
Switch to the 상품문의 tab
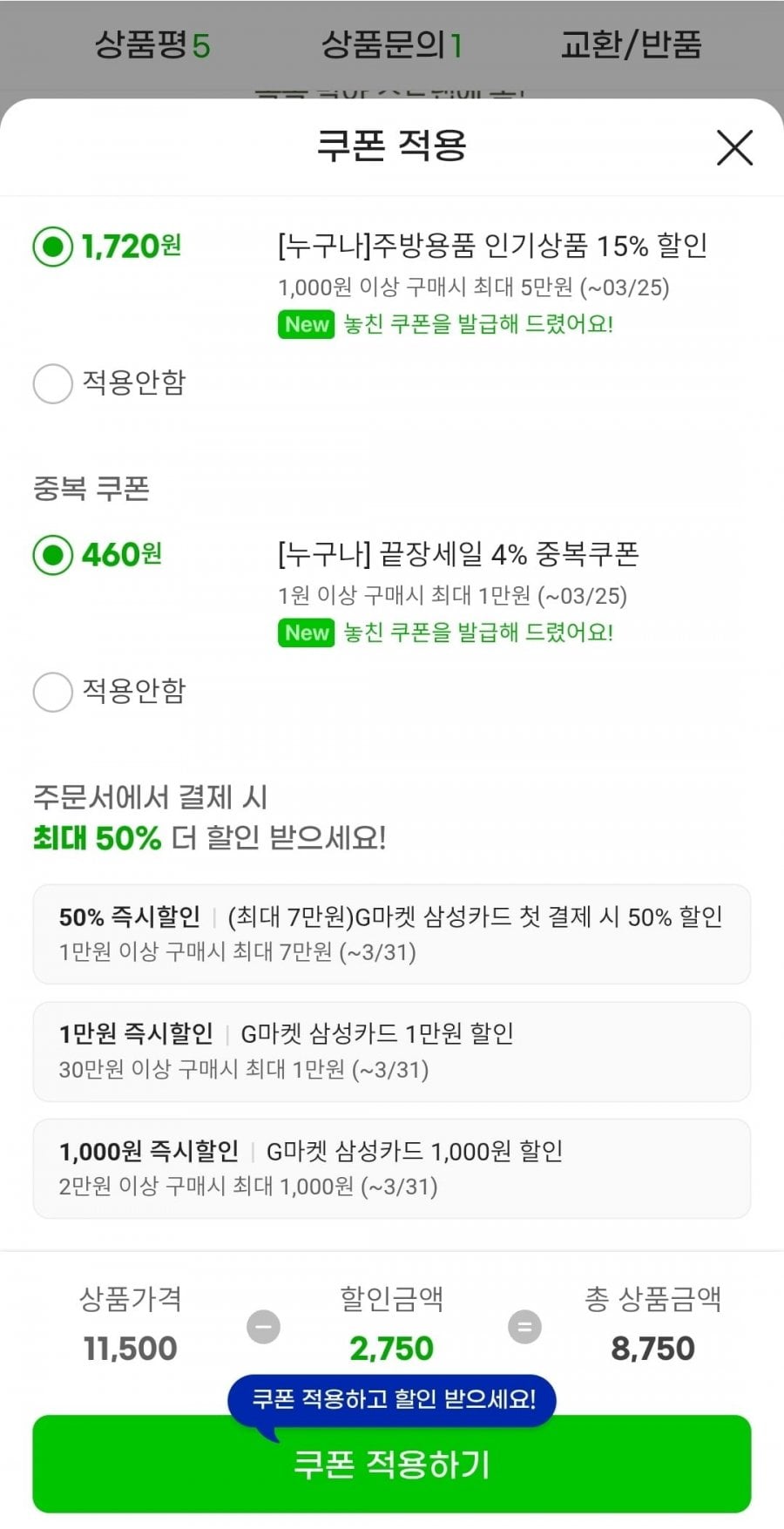(391, 44)
